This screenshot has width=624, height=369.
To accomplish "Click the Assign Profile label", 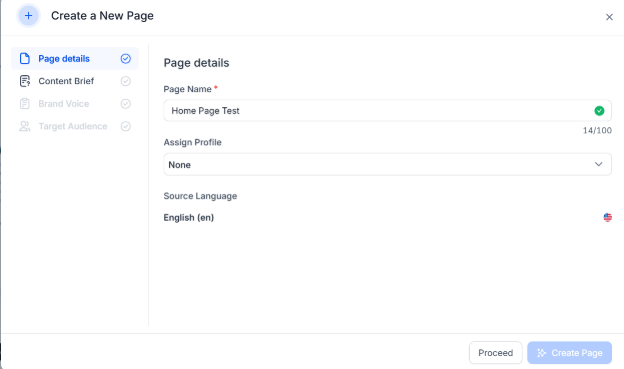I will 192,143.
